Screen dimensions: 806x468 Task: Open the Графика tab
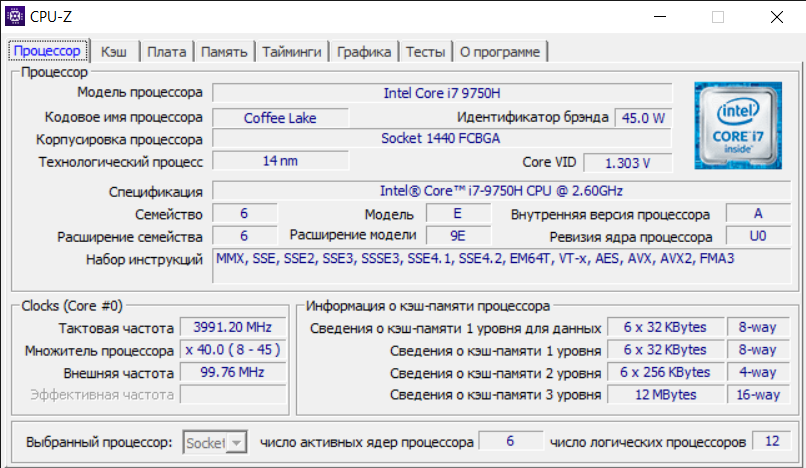364,51
